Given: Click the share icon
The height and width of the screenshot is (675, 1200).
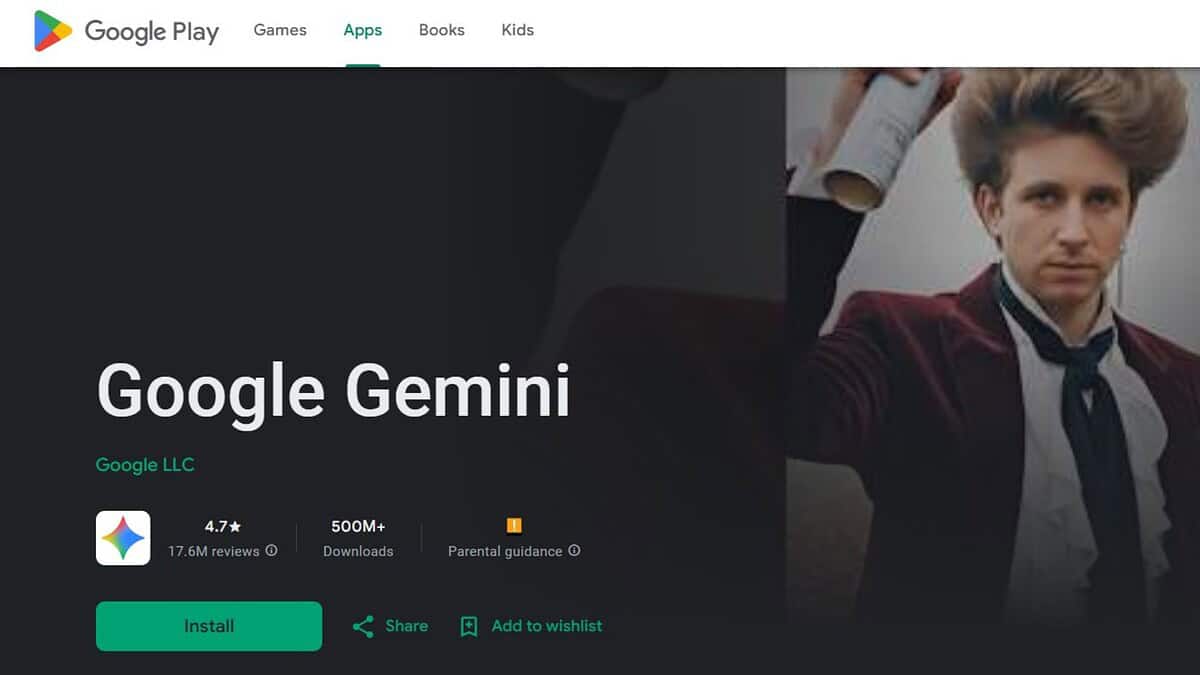Looking at the screenshot, I should pos(363,627).
